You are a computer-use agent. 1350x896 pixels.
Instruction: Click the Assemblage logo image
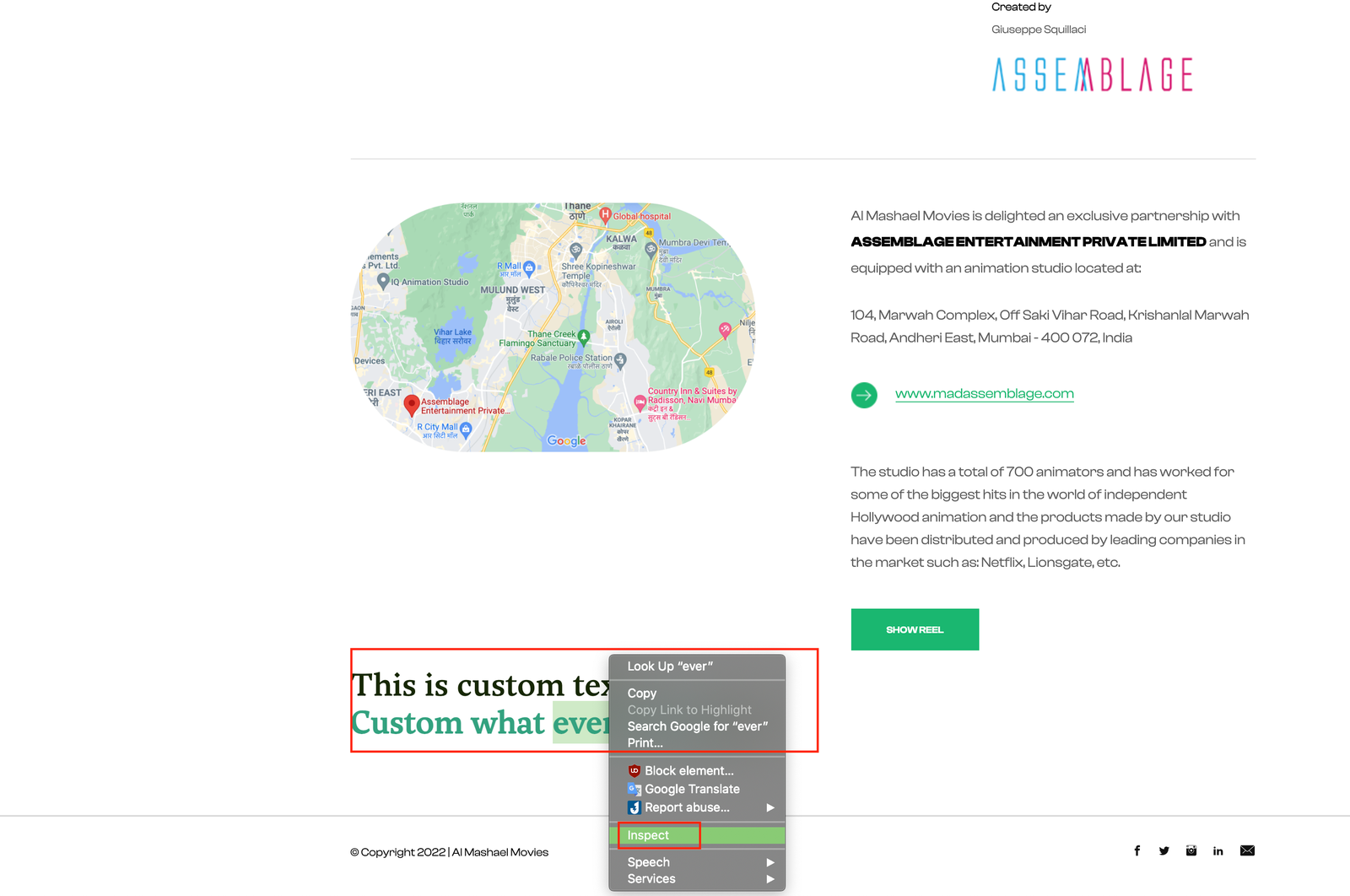[1091, 74]
